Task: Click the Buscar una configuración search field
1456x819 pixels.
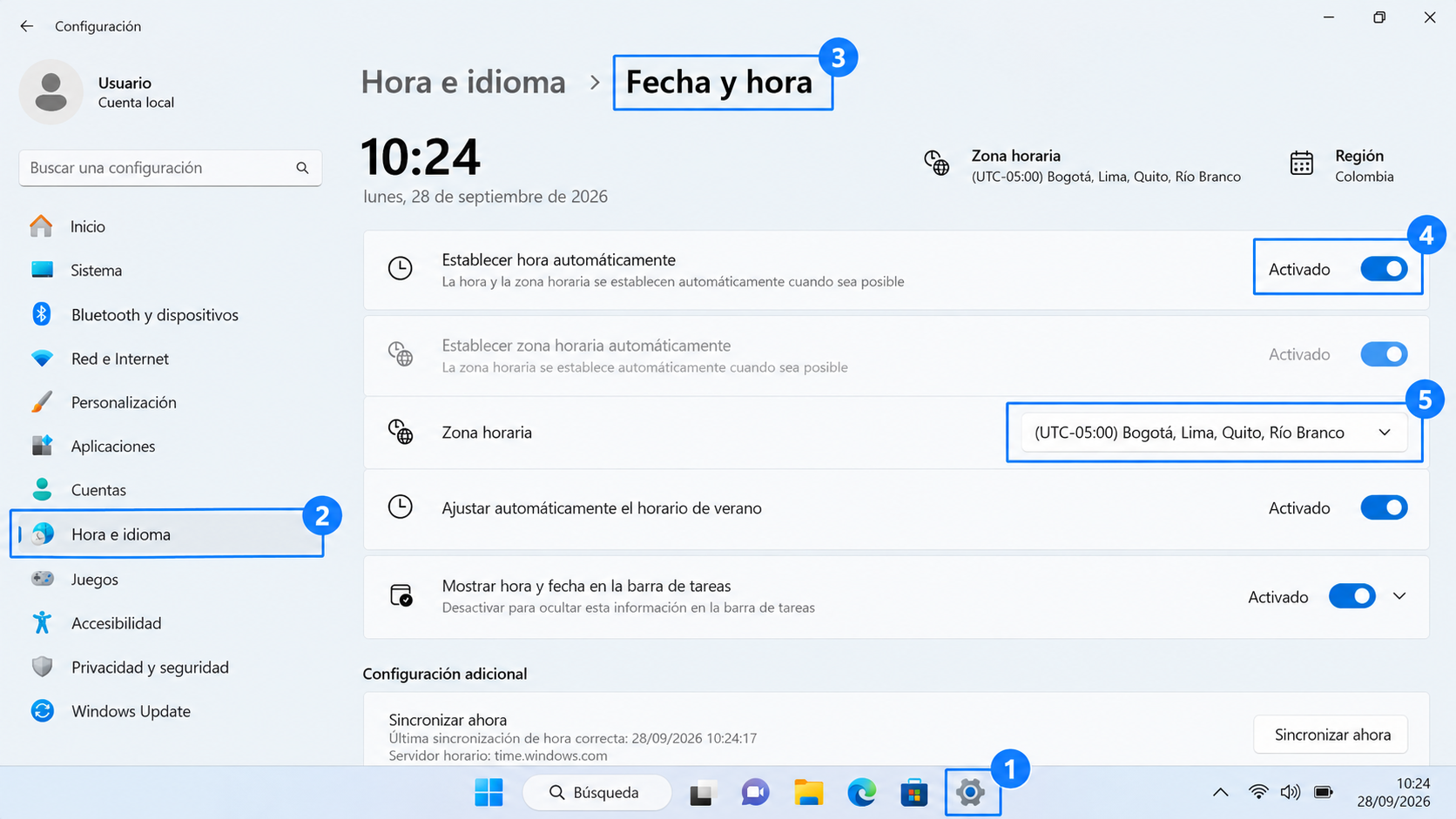Action: tap(170, 168)
